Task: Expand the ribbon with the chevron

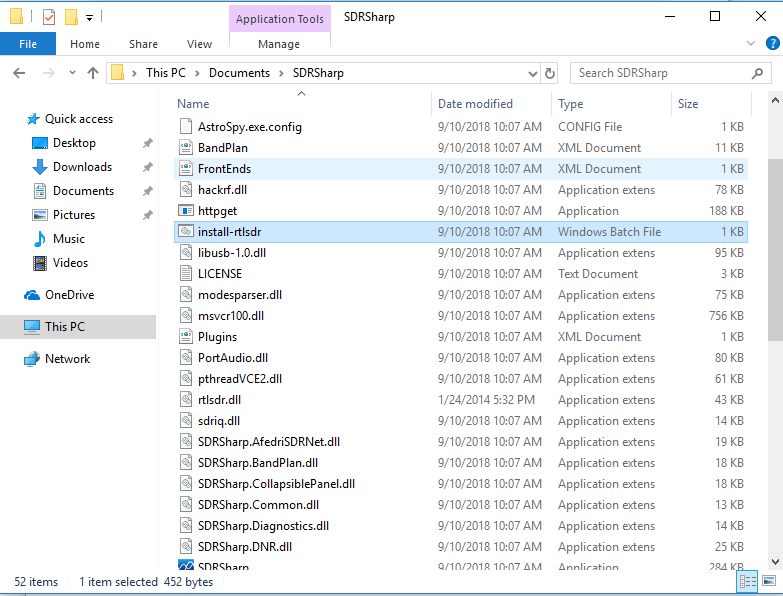Action: click(751, 43)
